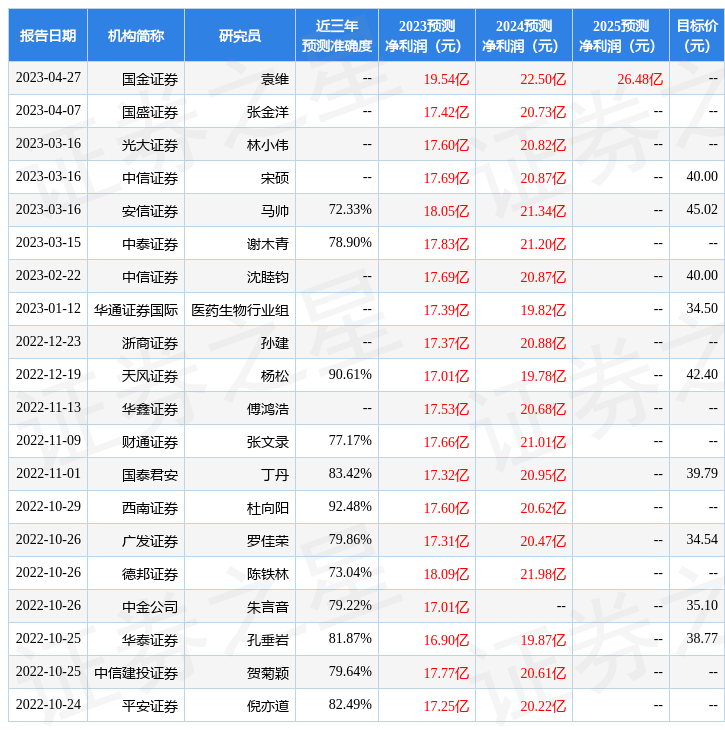The image size is (725, 730).
Task: Click the accuracy value 72.33%
Action: pos(350,210)
